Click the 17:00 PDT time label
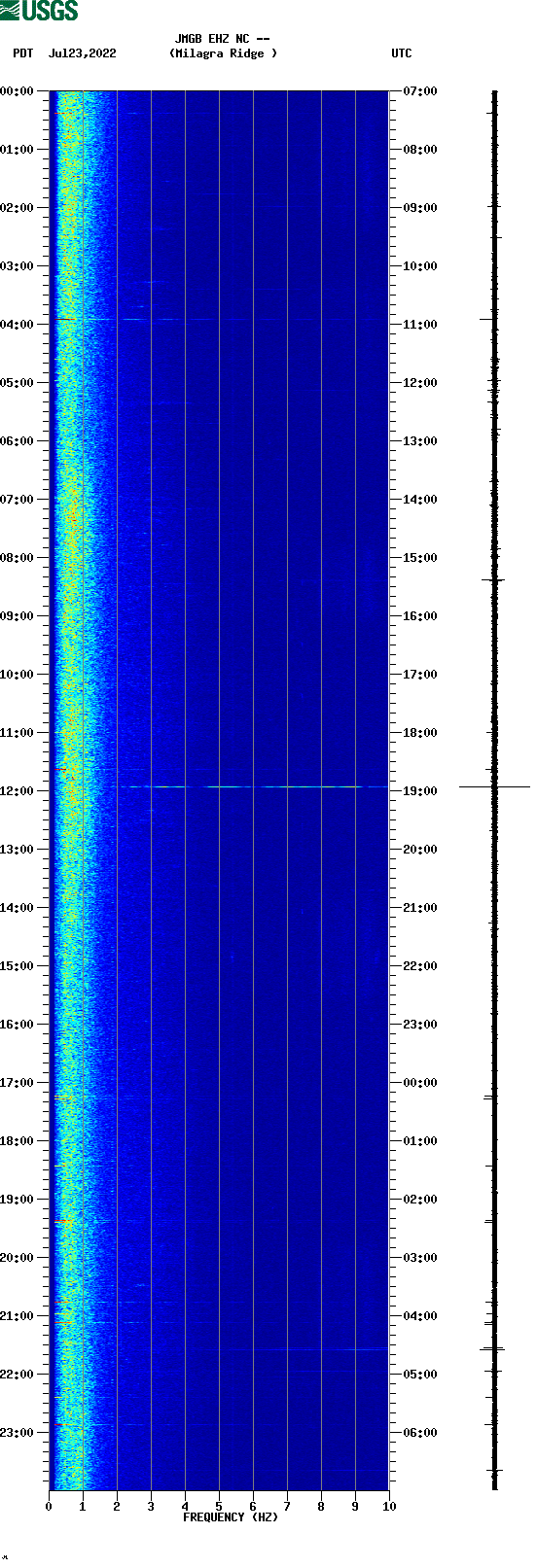Viewport: 537px width, 1568px height. (18, 1083)
